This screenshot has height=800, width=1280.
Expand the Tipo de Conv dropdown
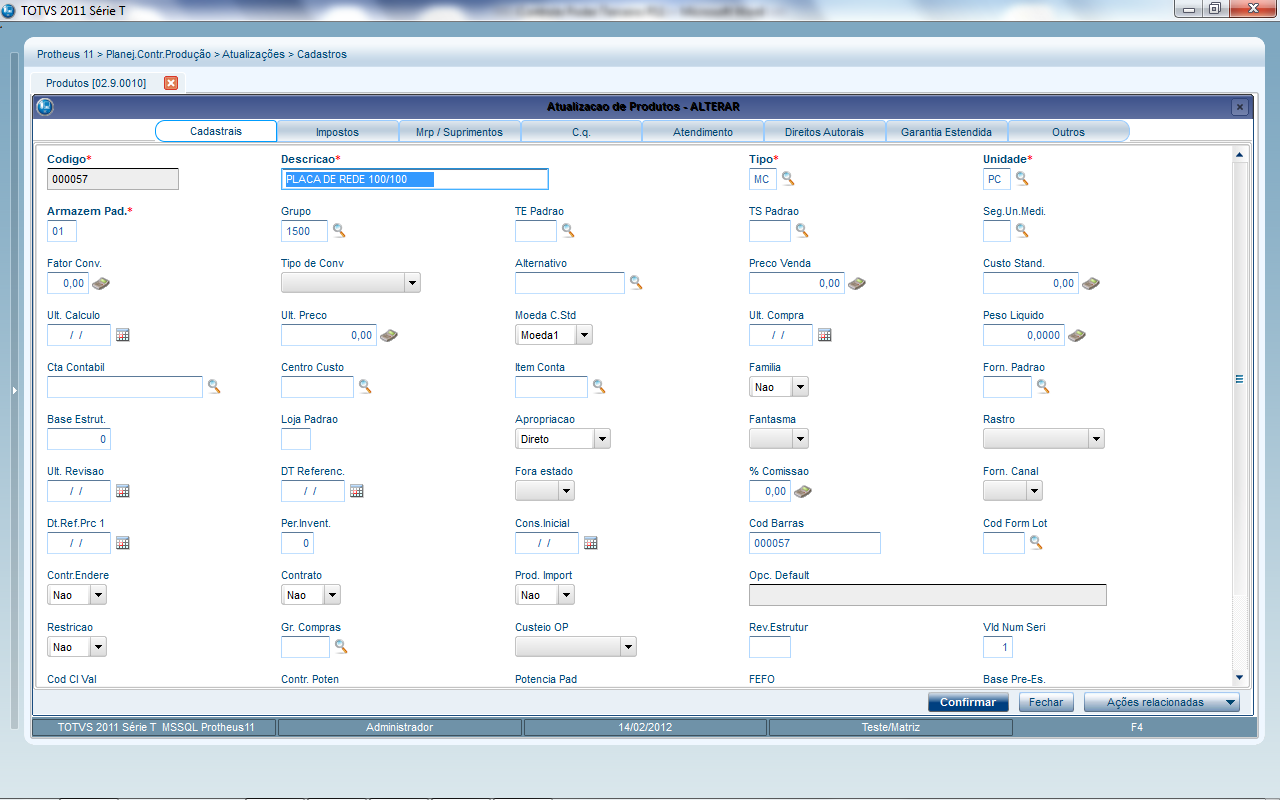coord(412,283)
